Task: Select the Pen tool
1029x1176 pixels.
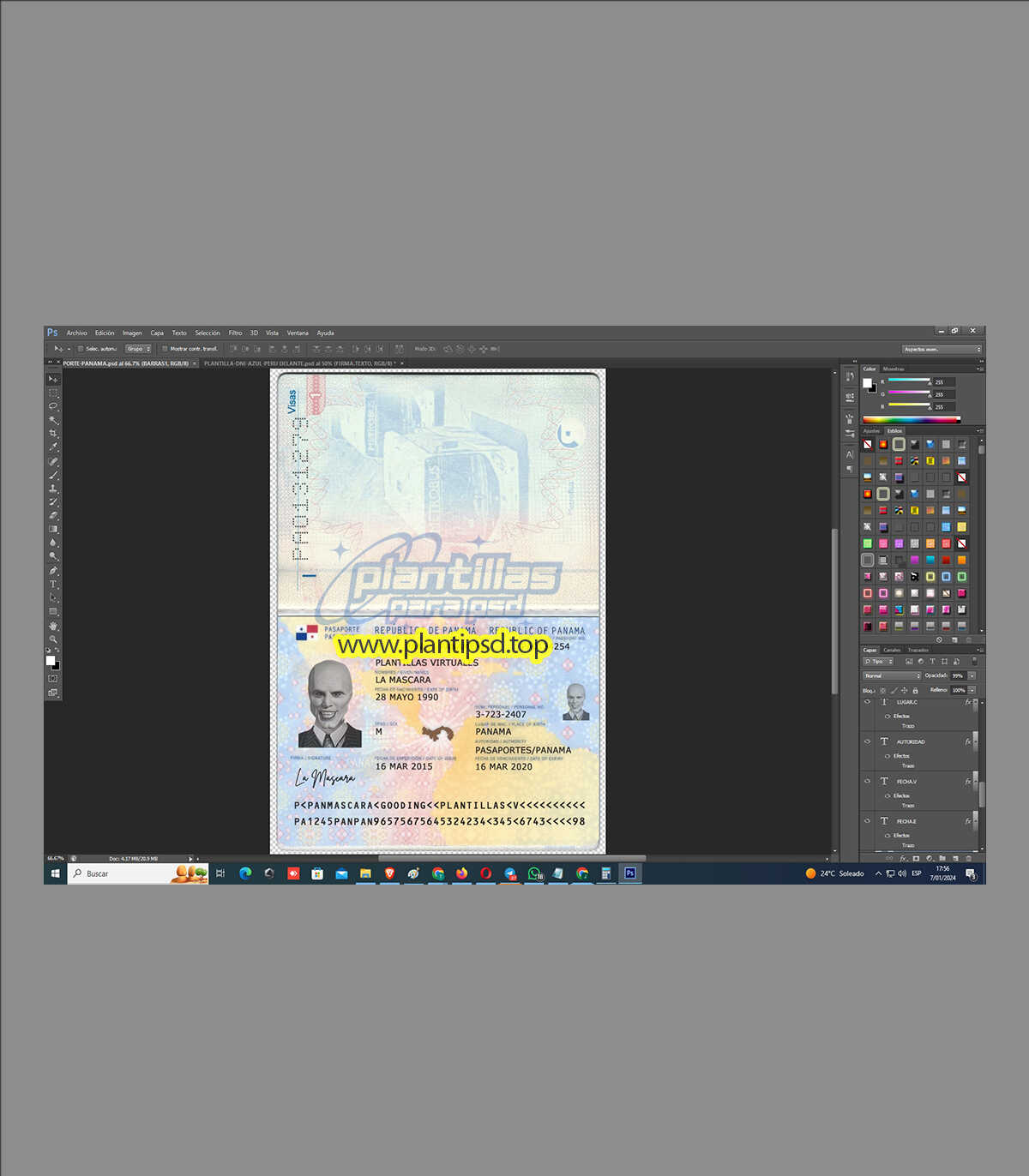Action: [x=53, y=571]
